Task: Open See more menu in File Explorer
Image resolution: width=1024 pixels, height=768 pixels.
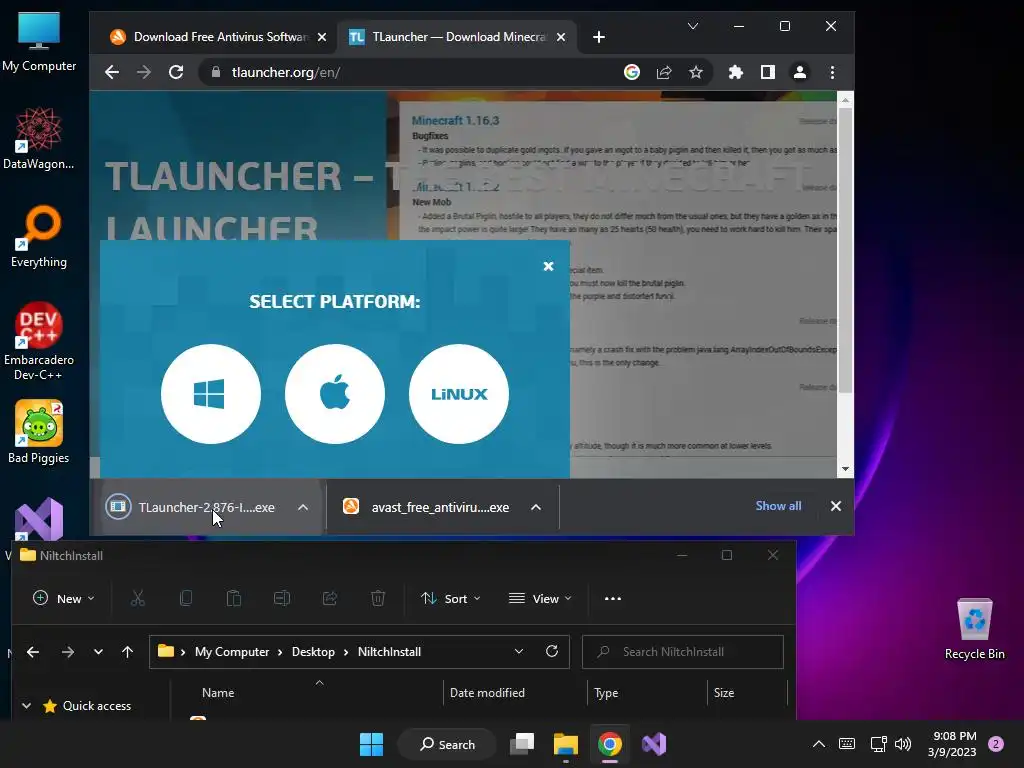Action: (x=613, y=598)
